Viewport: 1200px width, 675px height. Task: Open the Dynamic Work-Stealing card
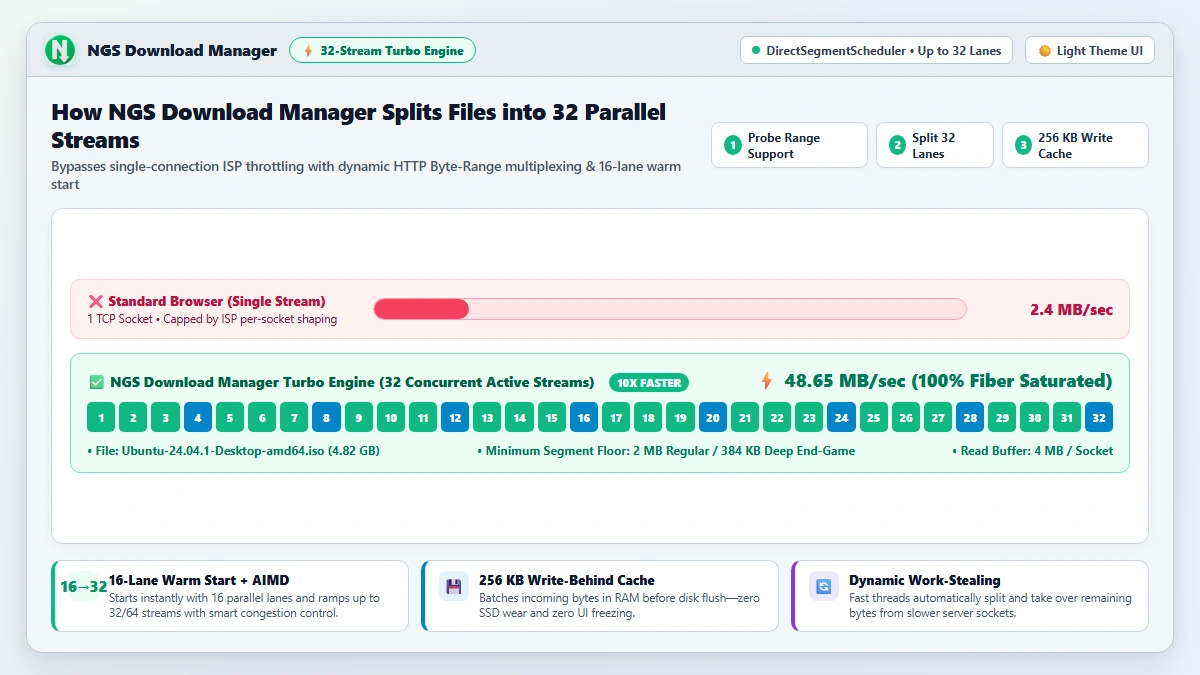tap(970, 596)
